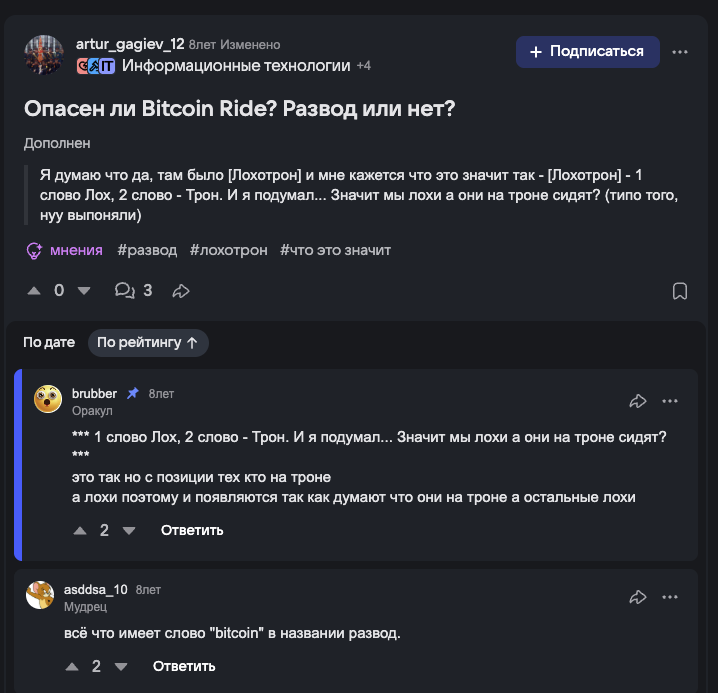Share the question via arrow icon
718x693 pixels.
pos(181,291)
